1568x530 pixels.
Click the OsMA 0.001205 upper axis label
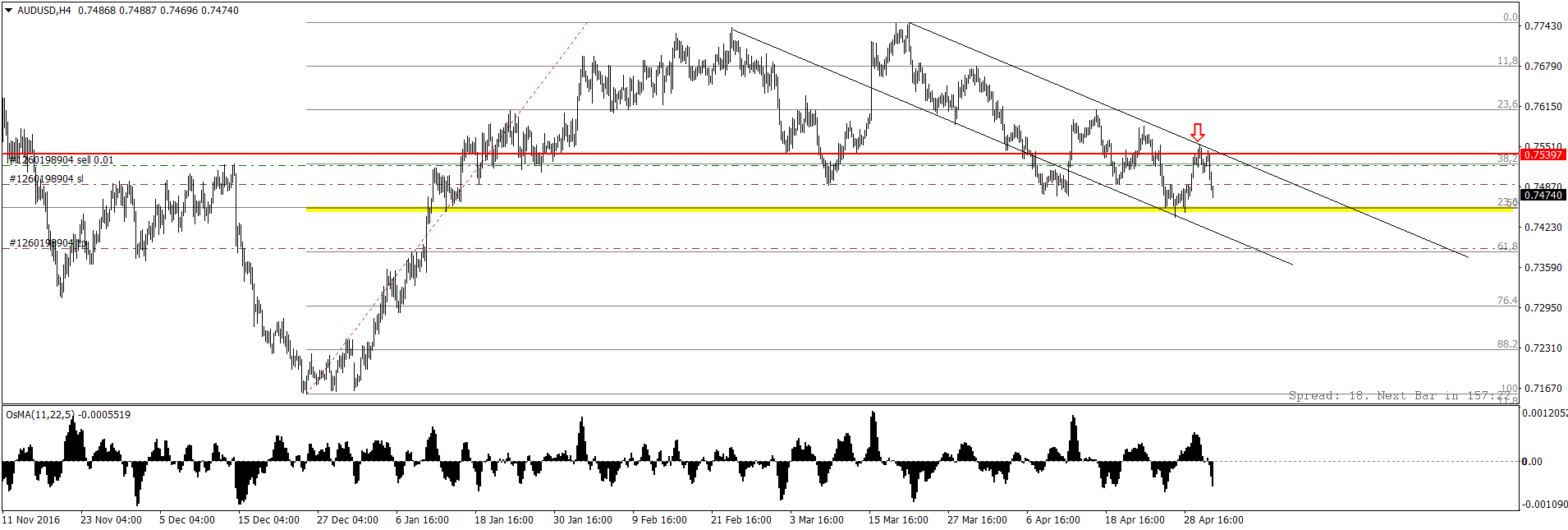[x=1545, y=413]
